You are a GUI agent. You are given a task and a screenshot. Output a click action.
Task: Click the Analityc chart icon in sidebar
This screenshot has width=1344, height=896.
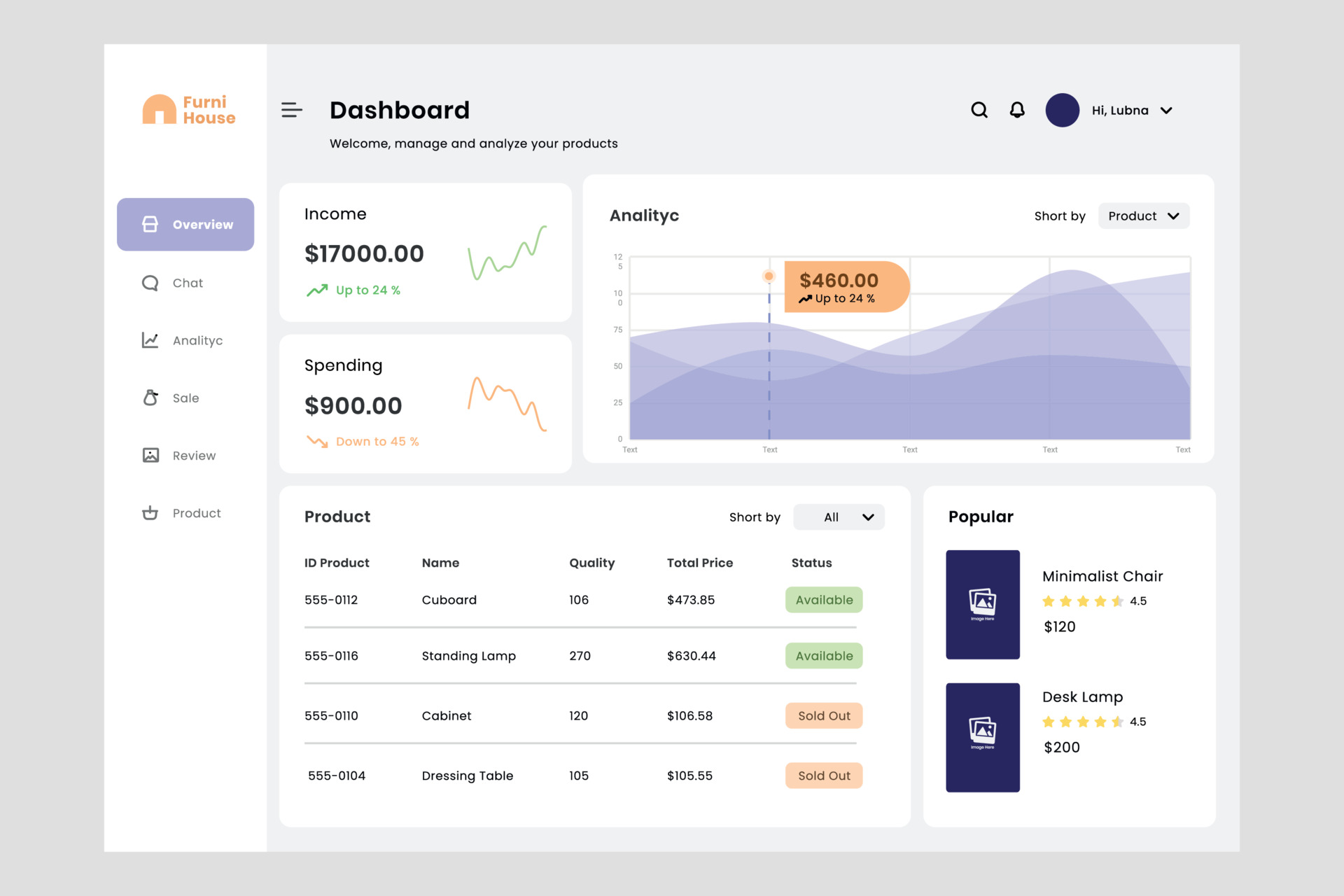point(149,340)
